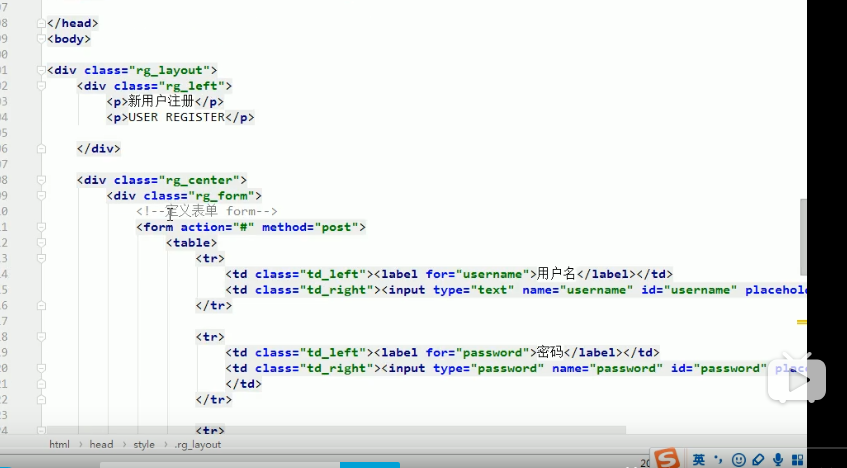Screen dimensions: 847x468
Task: Click the type="text" attribute
Action: 474,290
